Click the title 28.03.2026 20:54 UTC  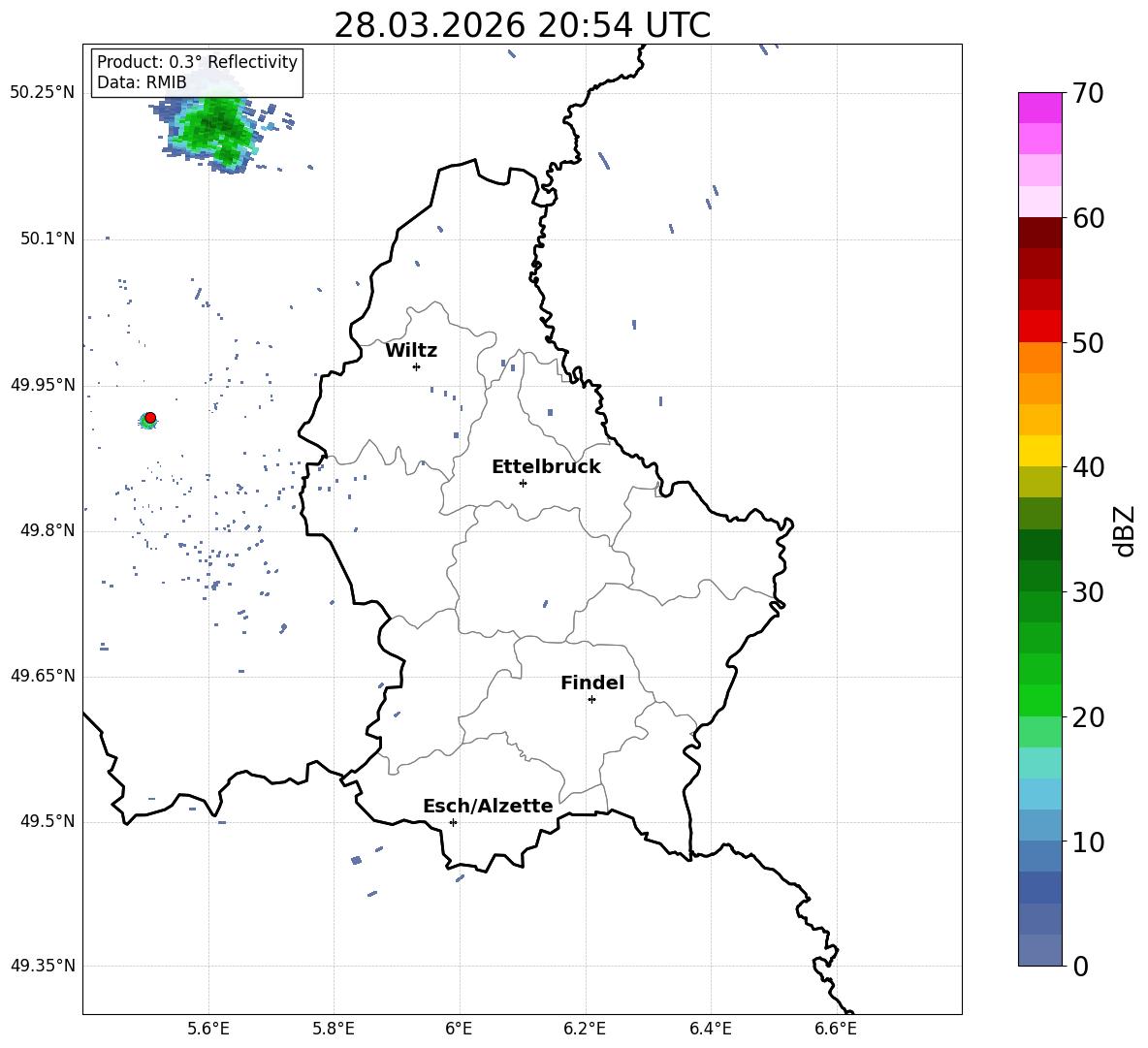coord(522,25)
